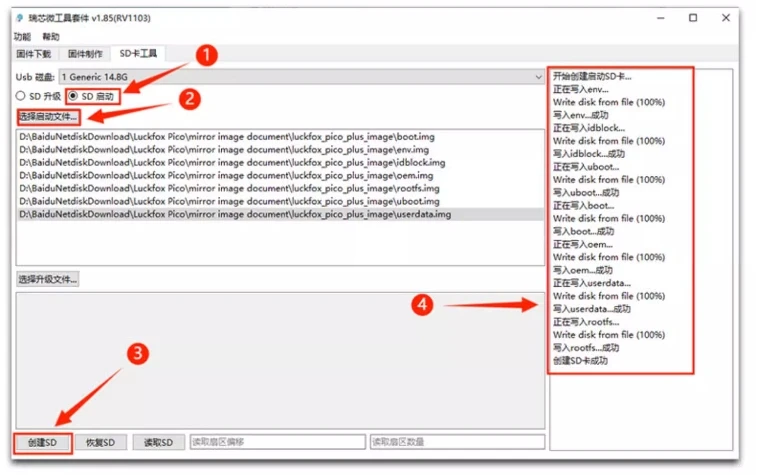This screenshot has height=475, width=758.
Task: Select the SD卡工具 tab
Action: coord(139,54)
